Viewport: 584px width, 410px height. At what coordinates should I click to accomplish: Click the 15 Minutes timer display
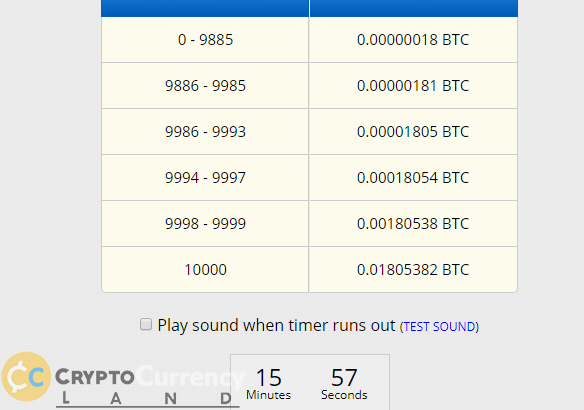[268, 384]
